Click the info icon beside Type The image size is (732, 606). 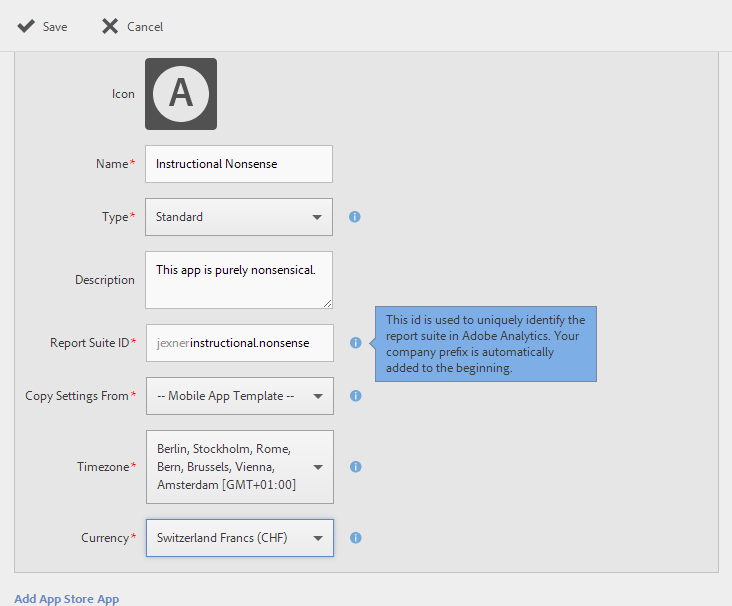point(355,217)
